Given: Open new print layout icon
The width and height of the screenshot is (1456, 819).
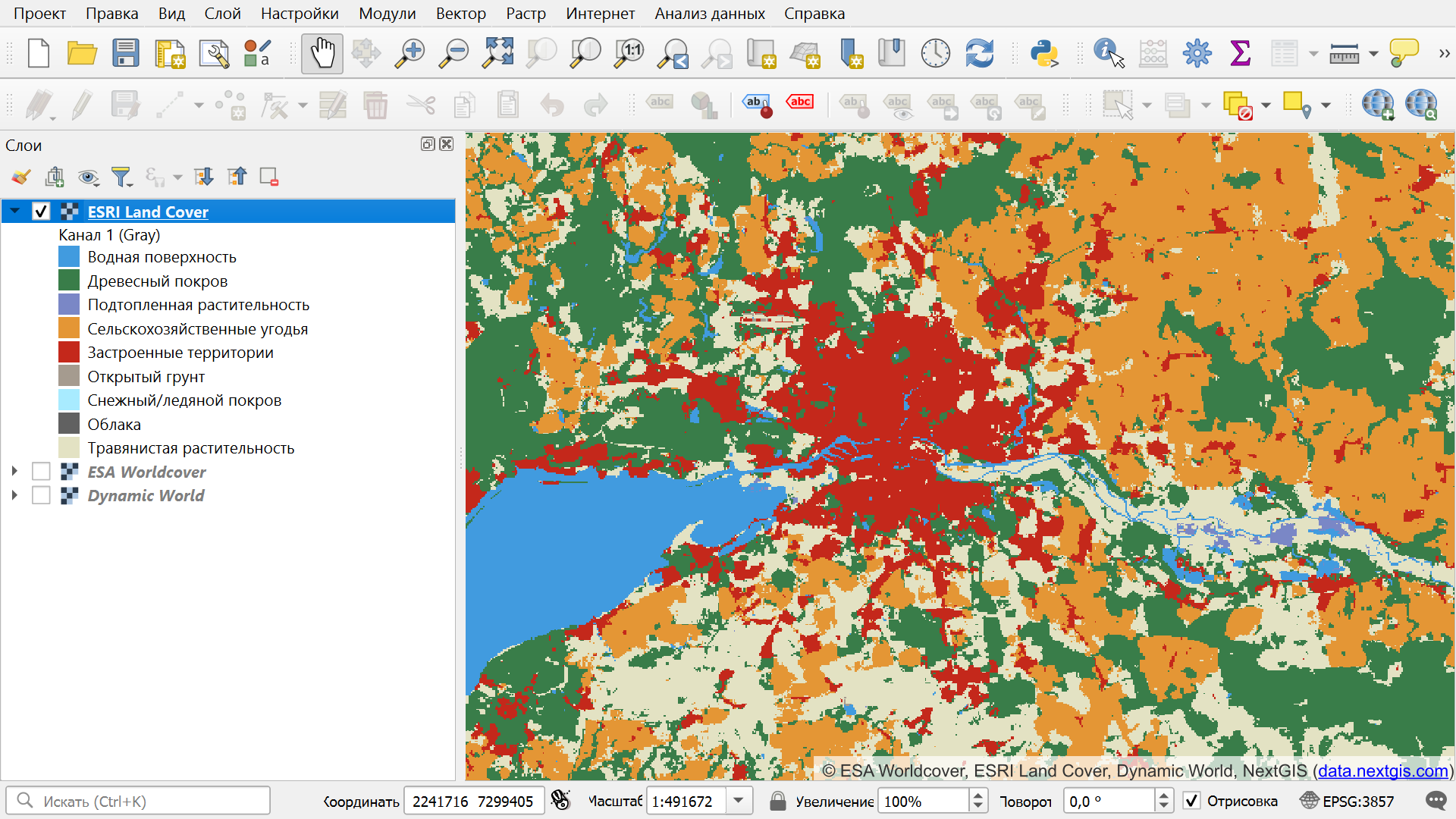Looking at the screenshot, I should tap(171, 54).
